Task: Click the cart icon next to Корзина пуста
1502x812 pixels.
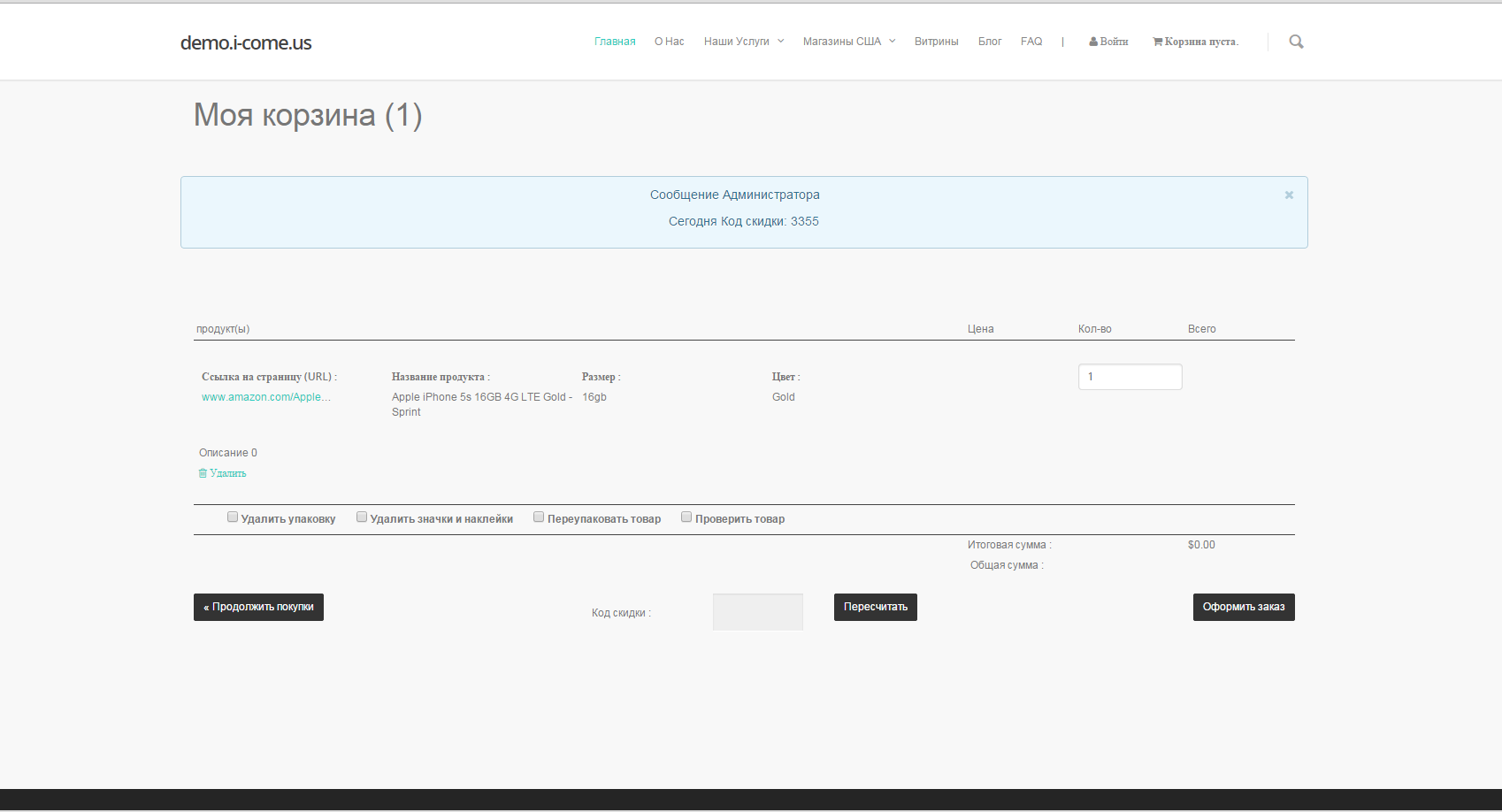Action: [1157, 42]
